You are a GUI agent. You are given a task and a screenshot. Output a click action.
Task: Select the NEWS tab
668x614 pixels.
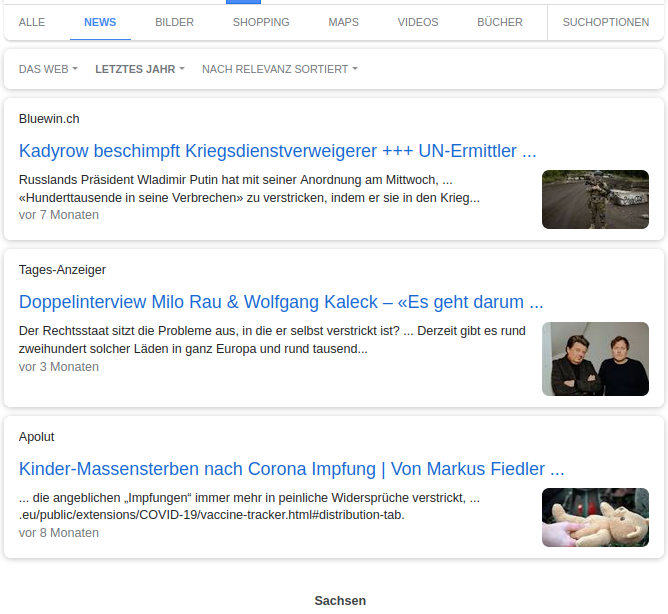[x=100, y=22]
